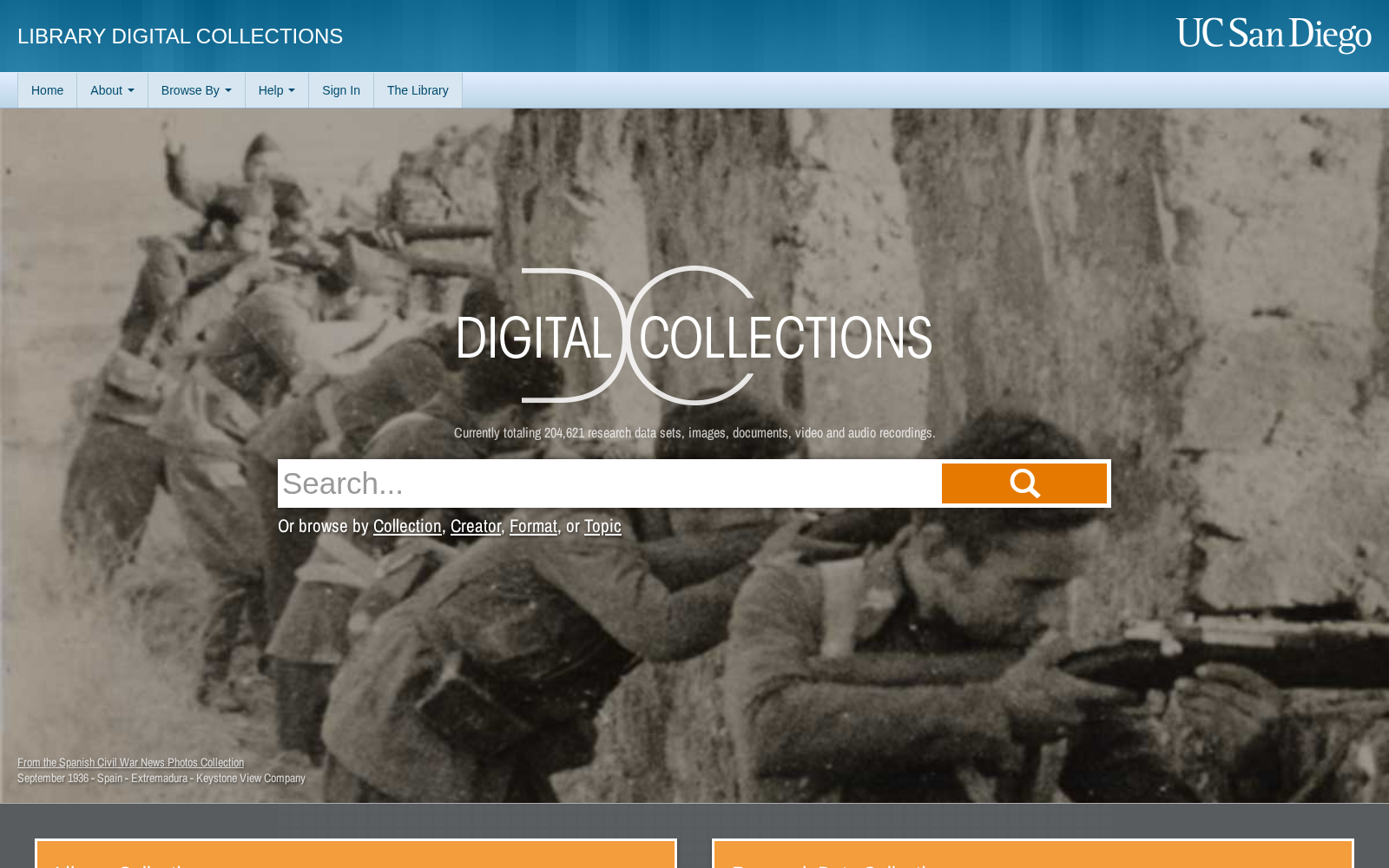This screenshot has width=1389, height=868.
Task: Expand the Help dropdown menu
Action: tap(277, 90)
